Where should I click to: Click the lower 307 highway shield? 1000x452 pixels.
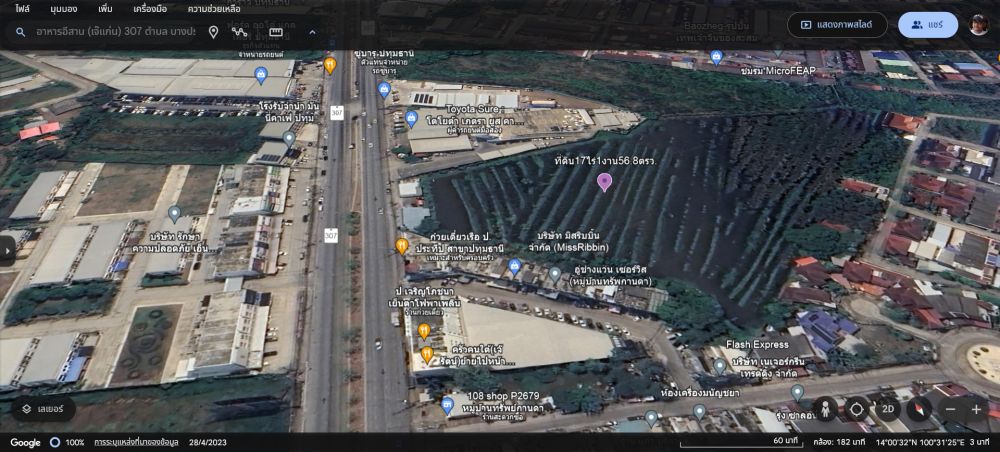click(330, 235)
